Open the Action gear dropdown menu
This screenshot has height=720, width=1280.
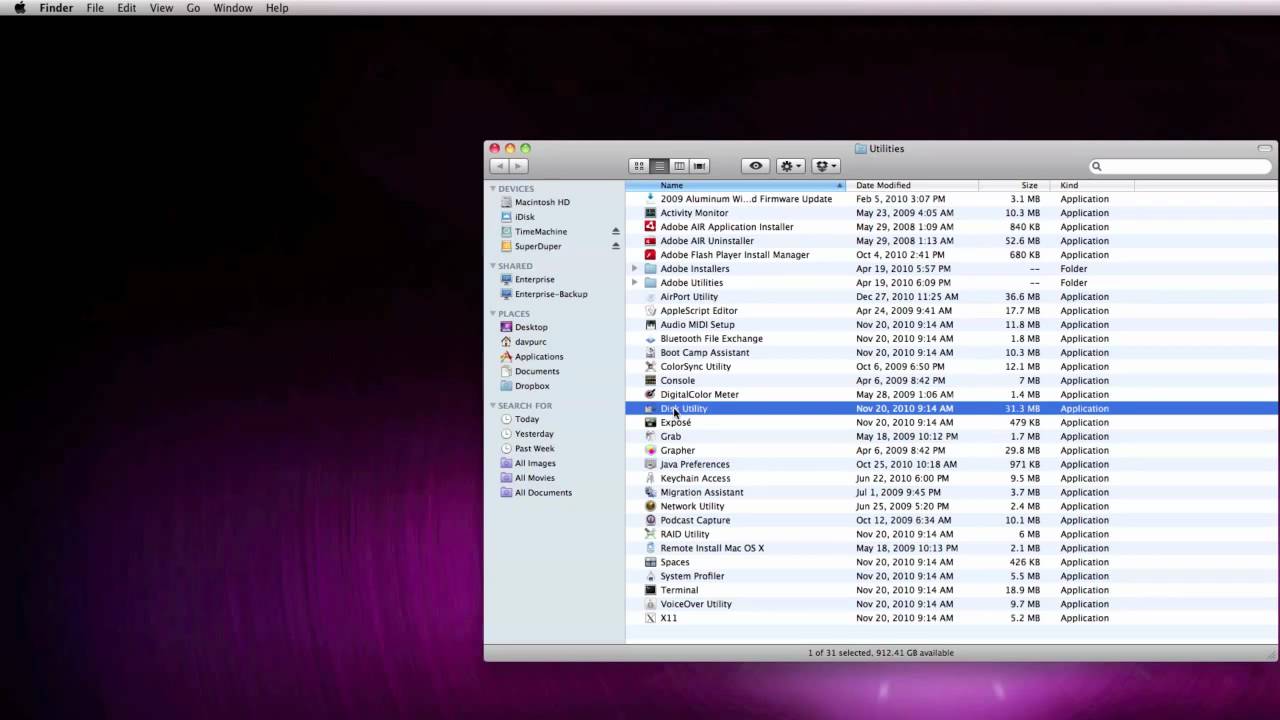click(x=790, y=166)
